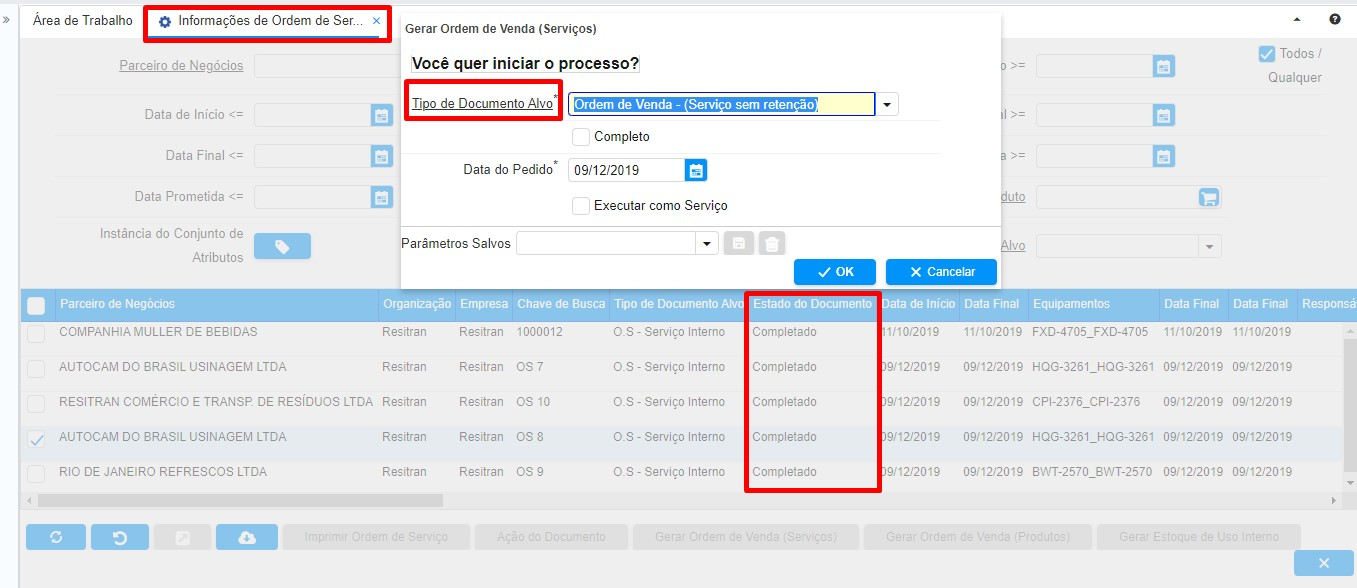The width and height of the screenshot is (1357, 588).
Task: Click the select-all checkbox in the table header
Action: pyautogui.click(x=36, y=305)
